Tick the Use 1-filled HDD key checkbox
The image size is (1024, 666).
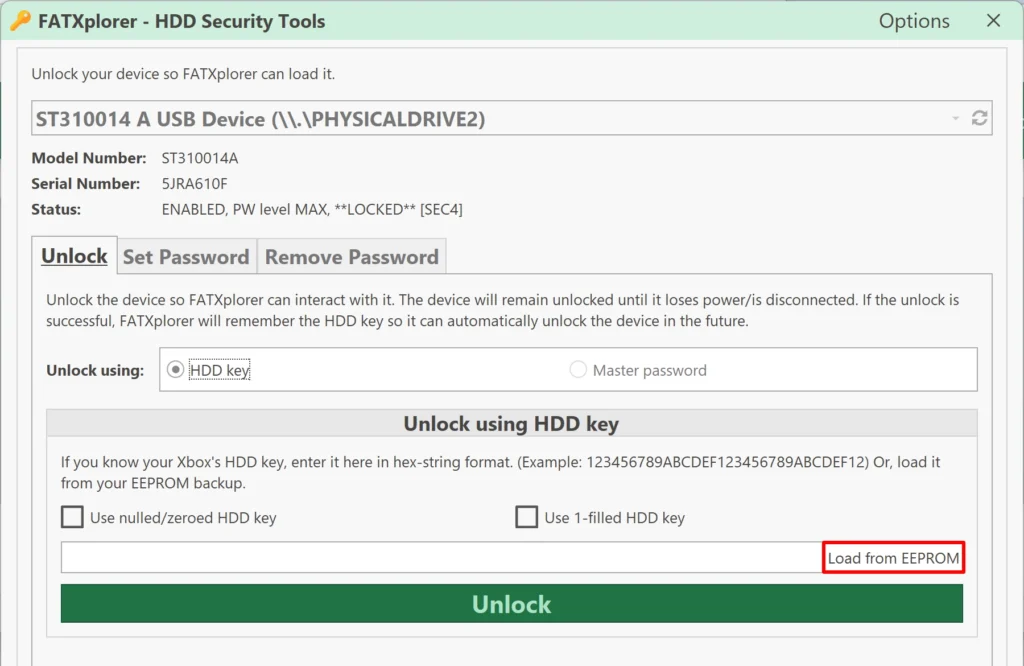526,516
